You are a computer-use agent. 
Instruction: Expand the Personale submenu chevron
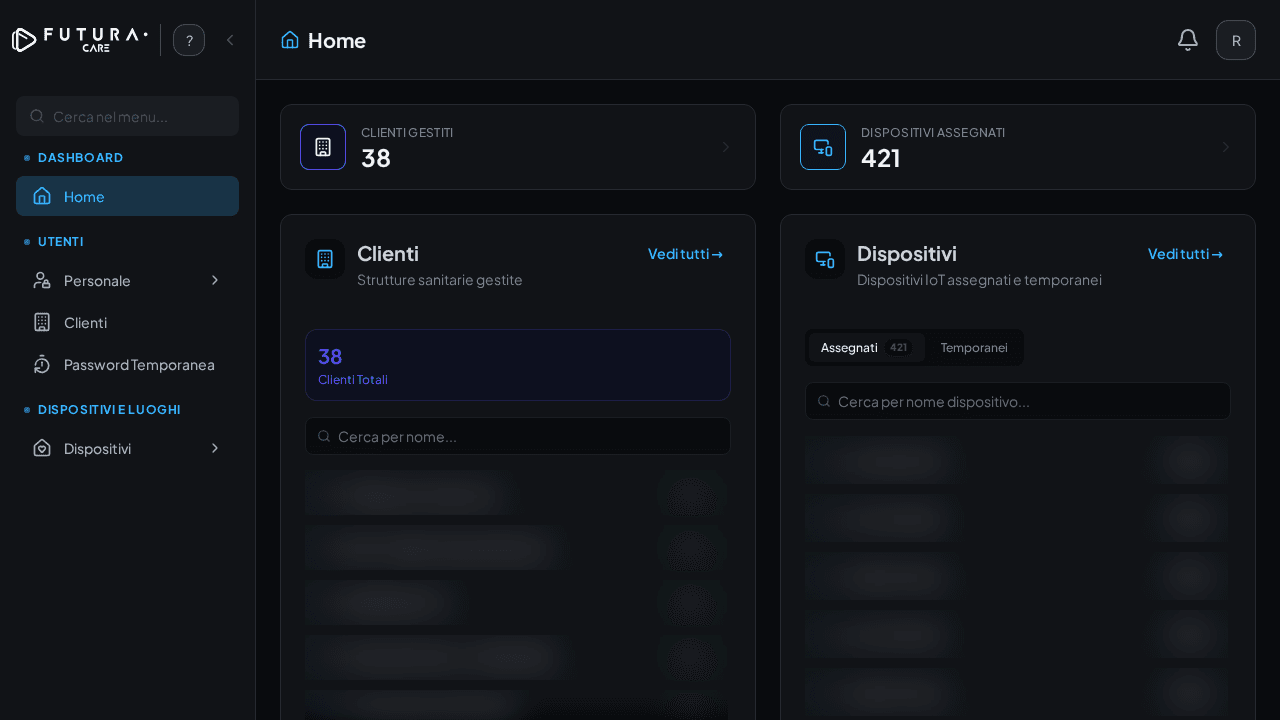point(215,280)
